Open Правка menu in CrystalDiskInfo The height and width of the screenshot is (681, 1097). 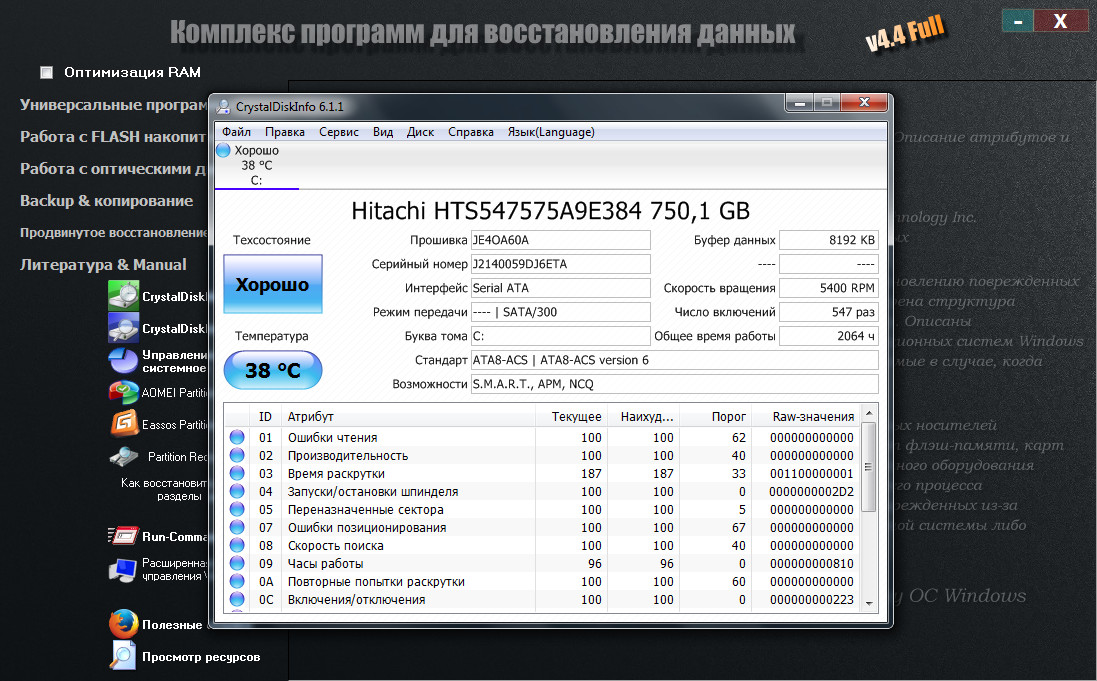(285, 132)
